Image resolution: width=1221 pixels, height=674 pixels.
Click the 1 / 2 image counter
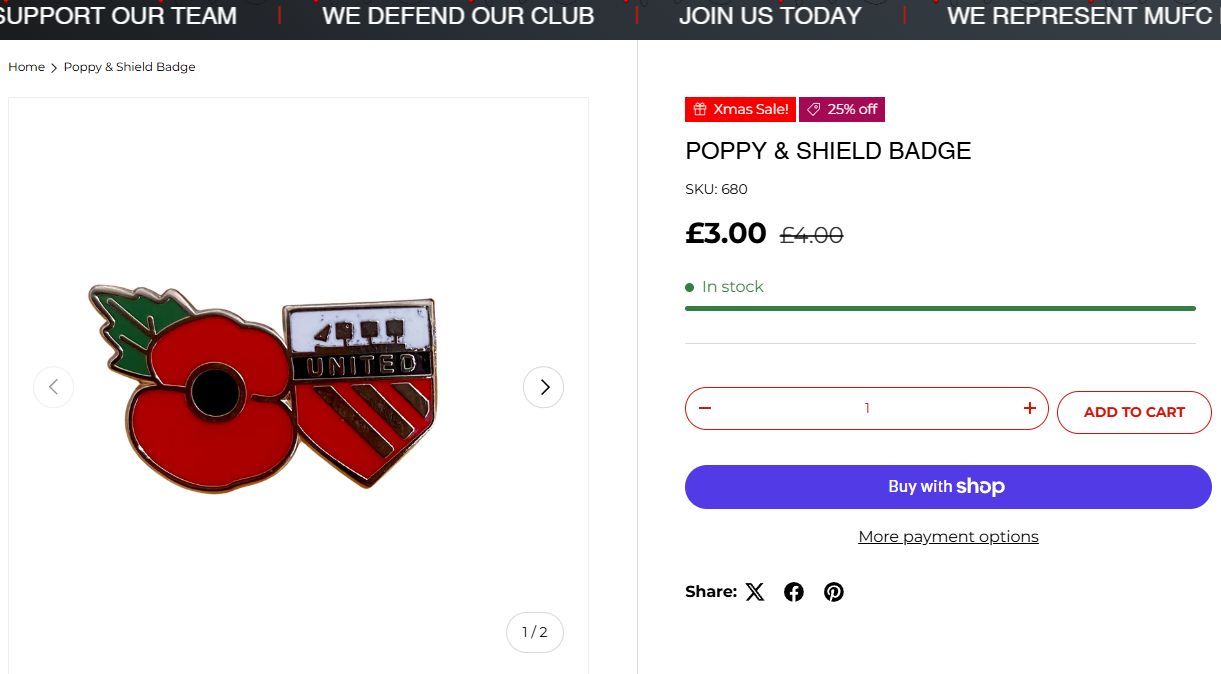click(x=535, y=632)
